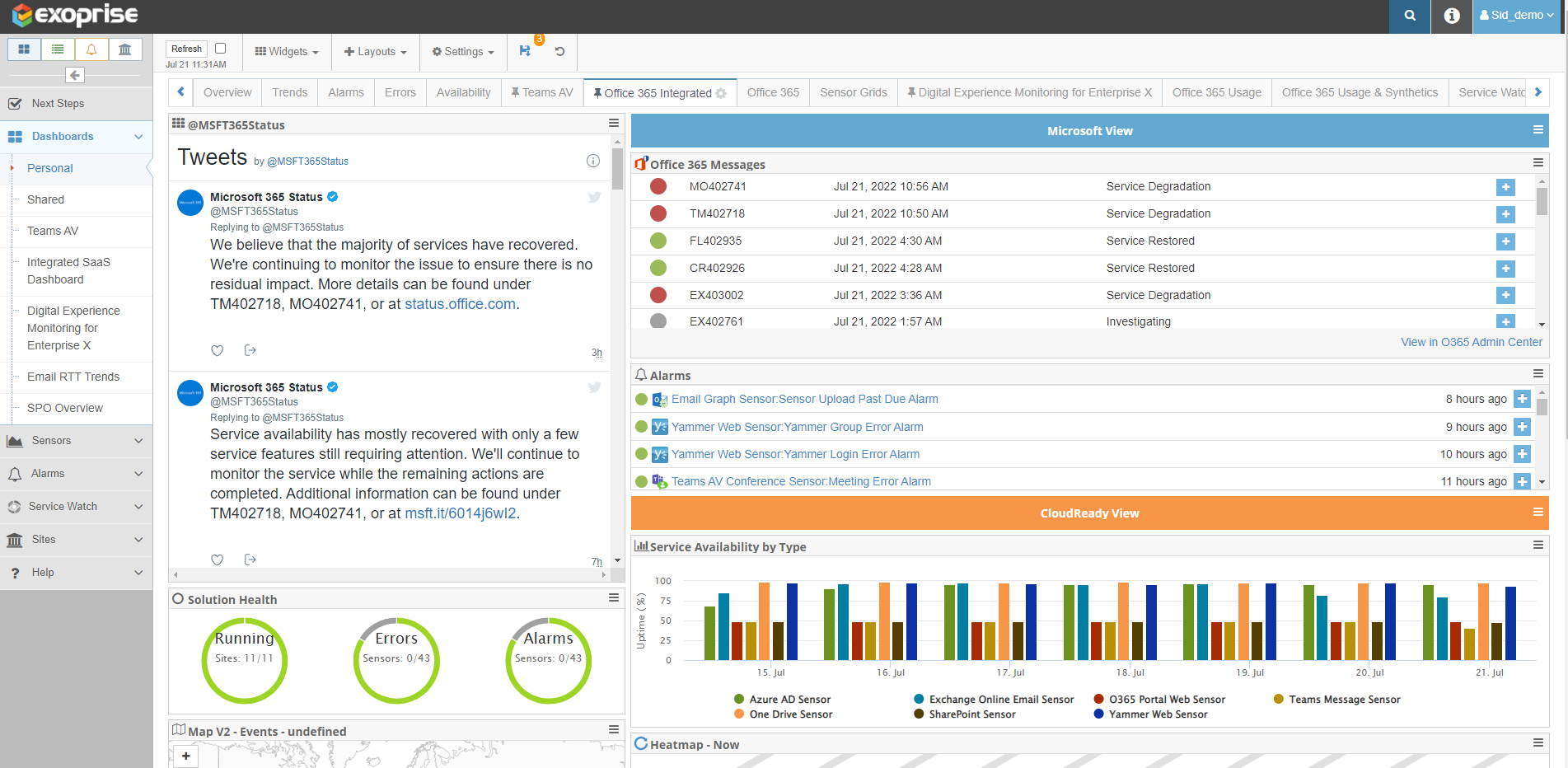Click View in O365 Admin Center link

[x=1471, y=342]
